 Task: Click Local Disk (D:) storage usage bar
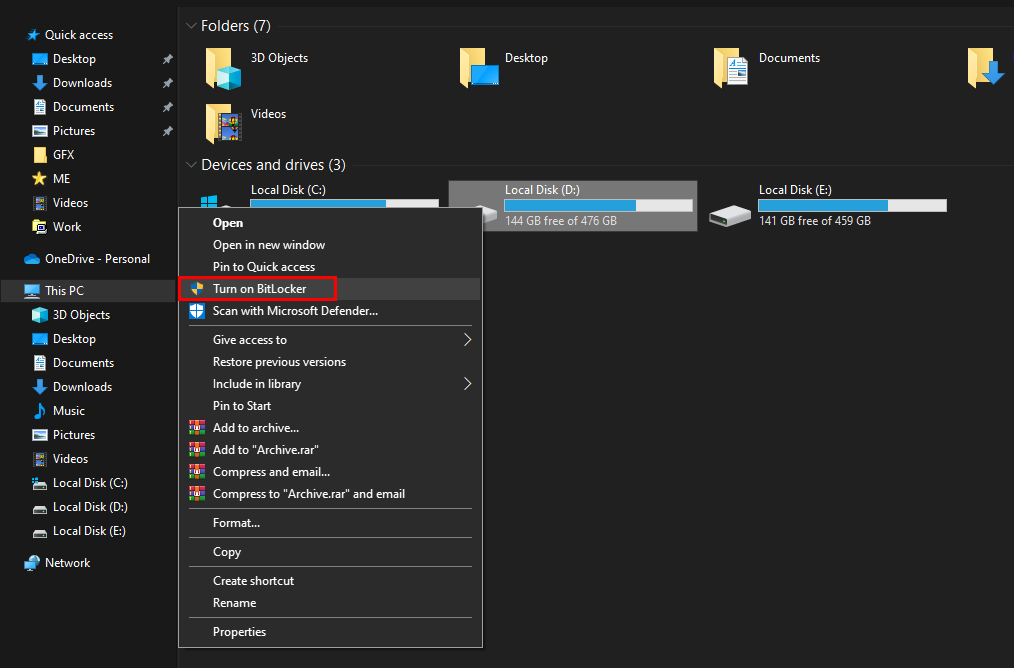pyautogui.click(x=598, y=206)
